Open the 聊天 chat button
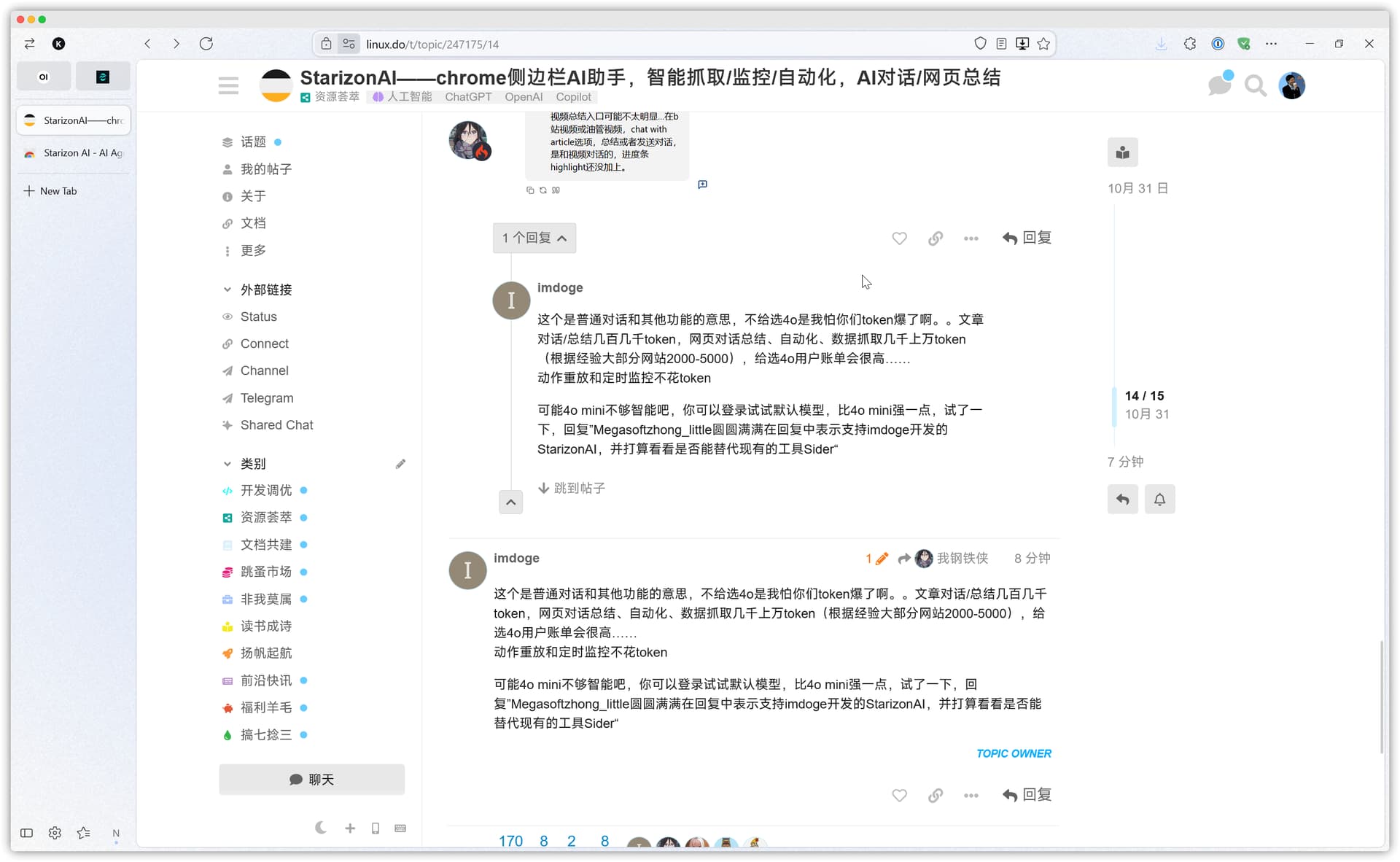The width and height of the screenshot is (1400, 862). pos(311,780)
